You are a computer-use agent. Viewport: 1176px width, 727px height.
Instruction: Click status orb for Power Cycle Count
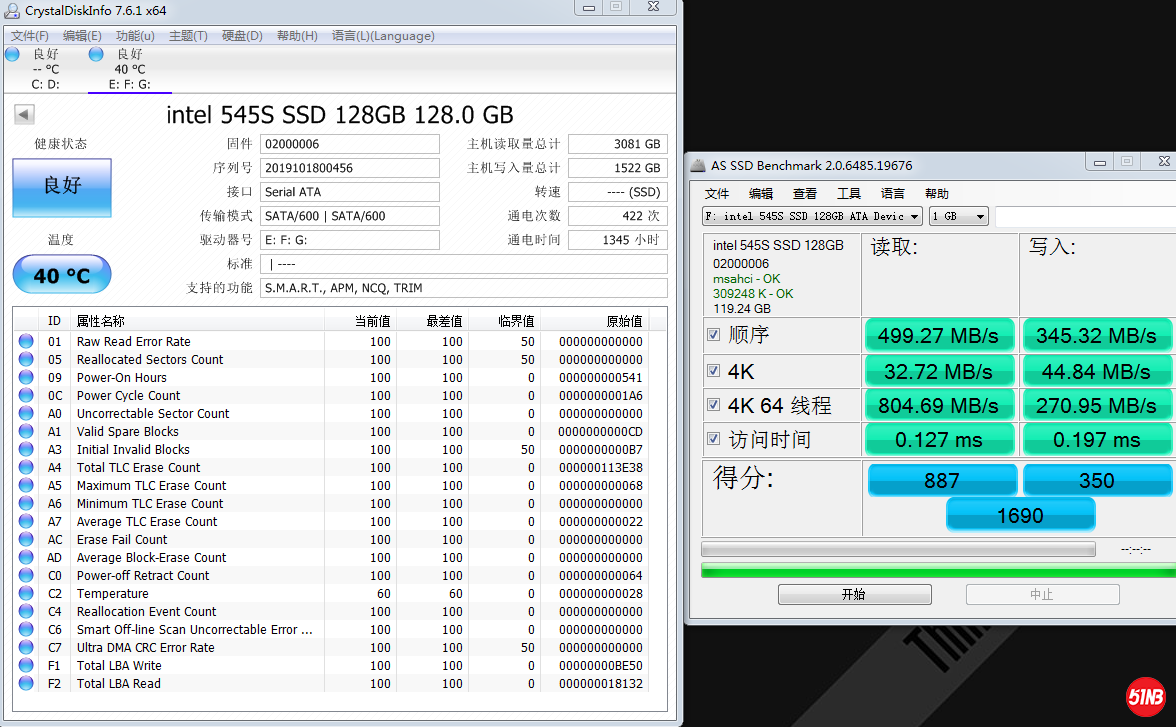click(x=26, y=395)
